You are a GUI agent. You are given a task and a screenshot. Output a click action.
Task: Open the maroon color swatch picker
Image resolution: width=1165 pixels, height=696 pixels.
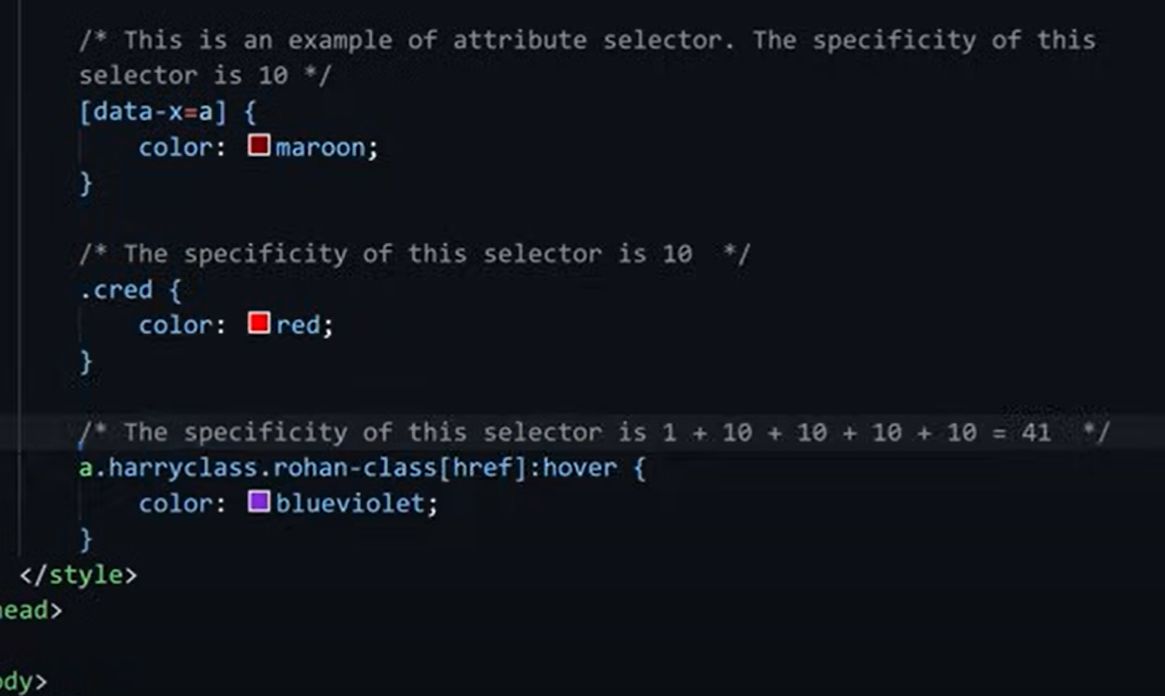click(x=259, y=145)
